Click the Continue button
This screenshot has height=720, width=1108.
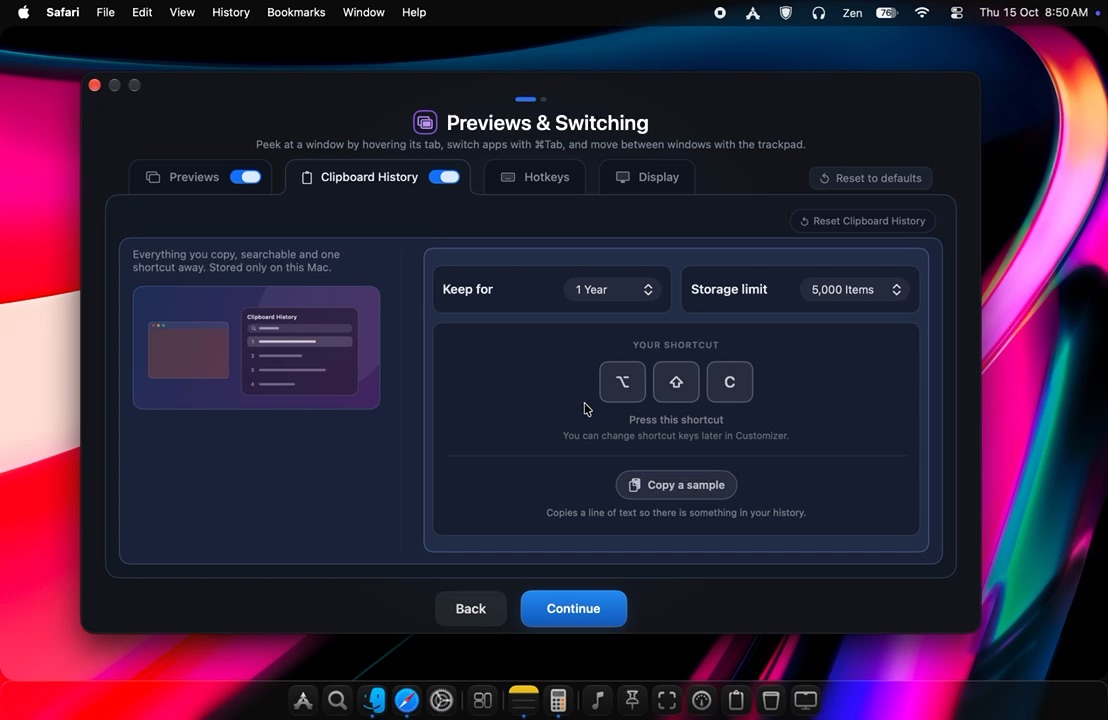(x=574, y=608)
